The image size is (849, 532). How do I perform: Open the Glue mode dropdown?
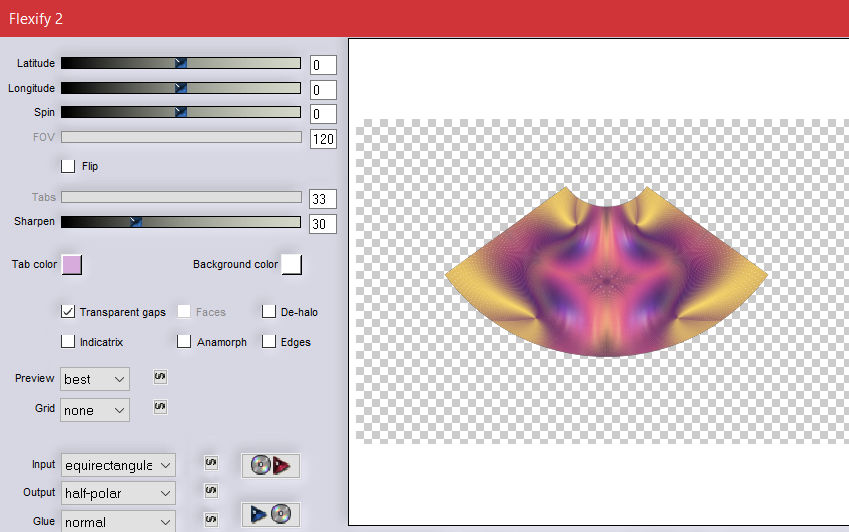point(118,521)
